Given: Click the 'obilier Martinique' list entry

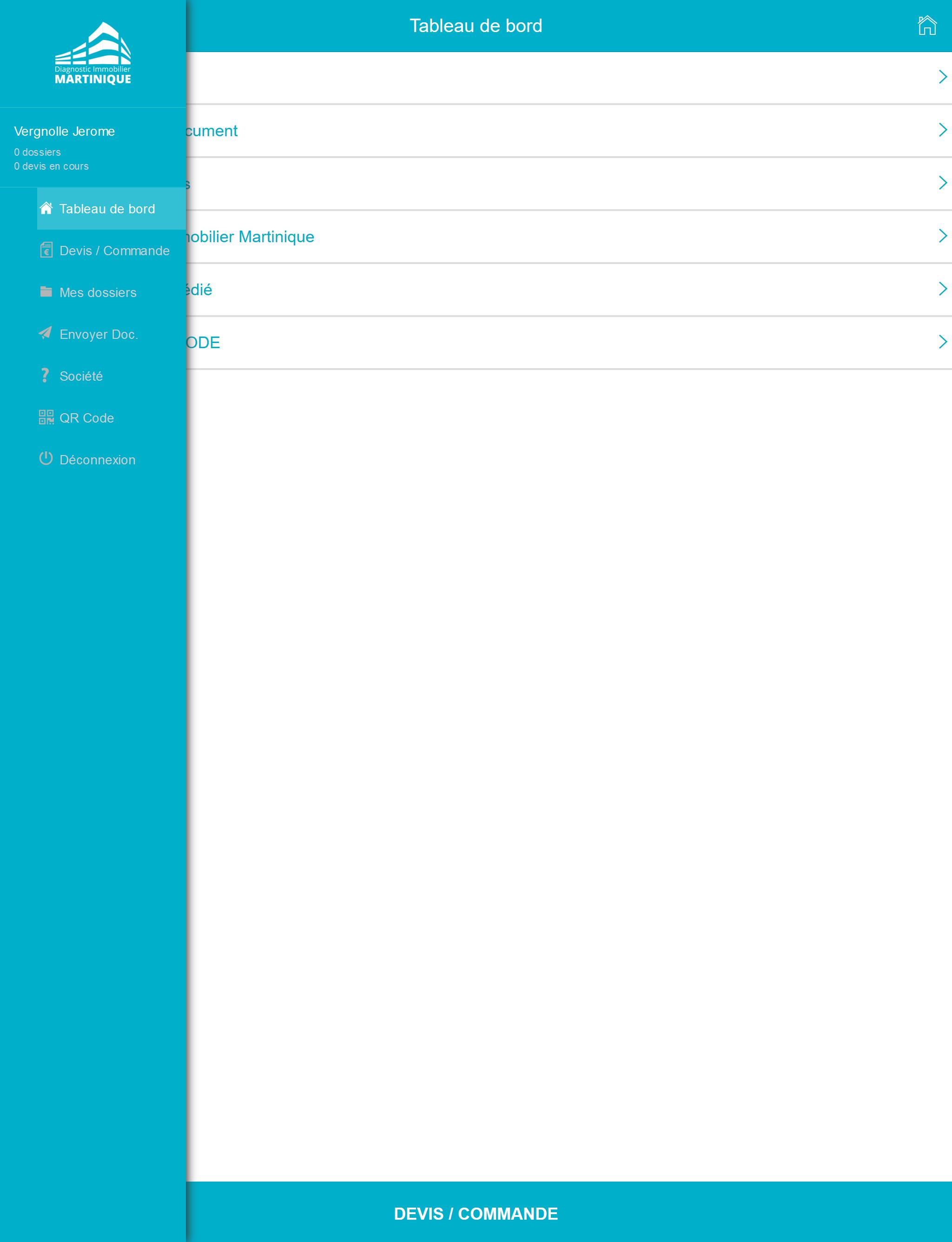Looking at the screenshot, I should (250, 237).
